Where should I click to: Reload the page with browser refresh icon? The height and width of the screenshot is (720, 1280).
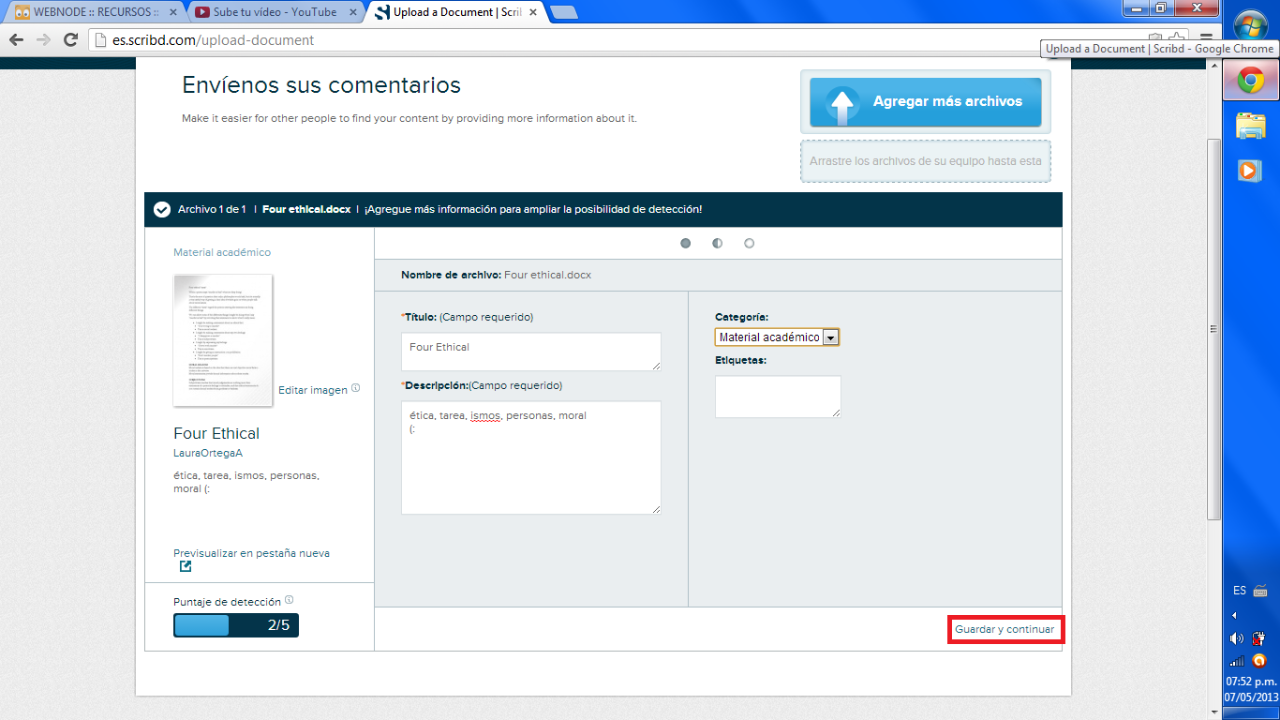click(x=70, y=40)
